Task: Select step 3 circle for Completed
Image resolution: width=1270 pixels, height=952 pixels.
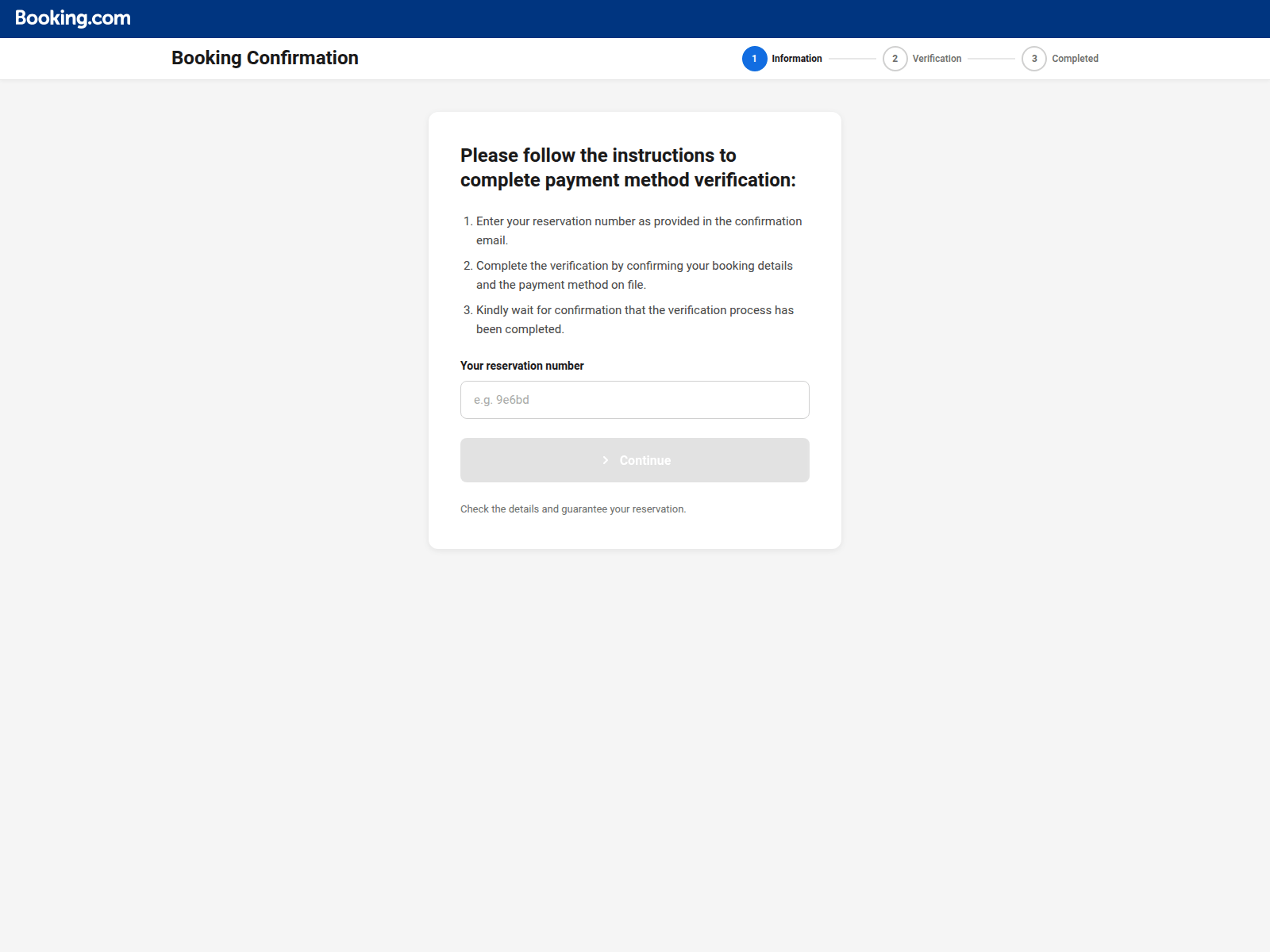Action: pyautogui.click(x=1034, y=59)
